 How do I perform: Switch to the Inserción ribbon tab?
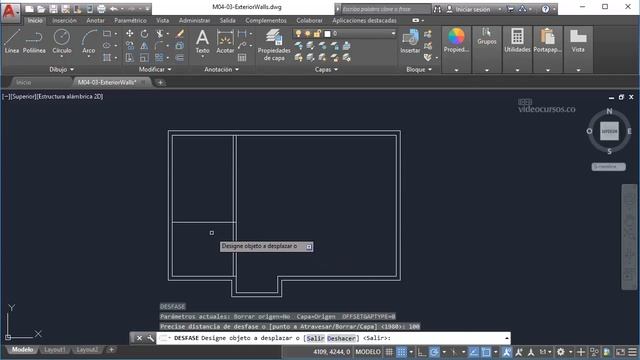coord(64,20)
